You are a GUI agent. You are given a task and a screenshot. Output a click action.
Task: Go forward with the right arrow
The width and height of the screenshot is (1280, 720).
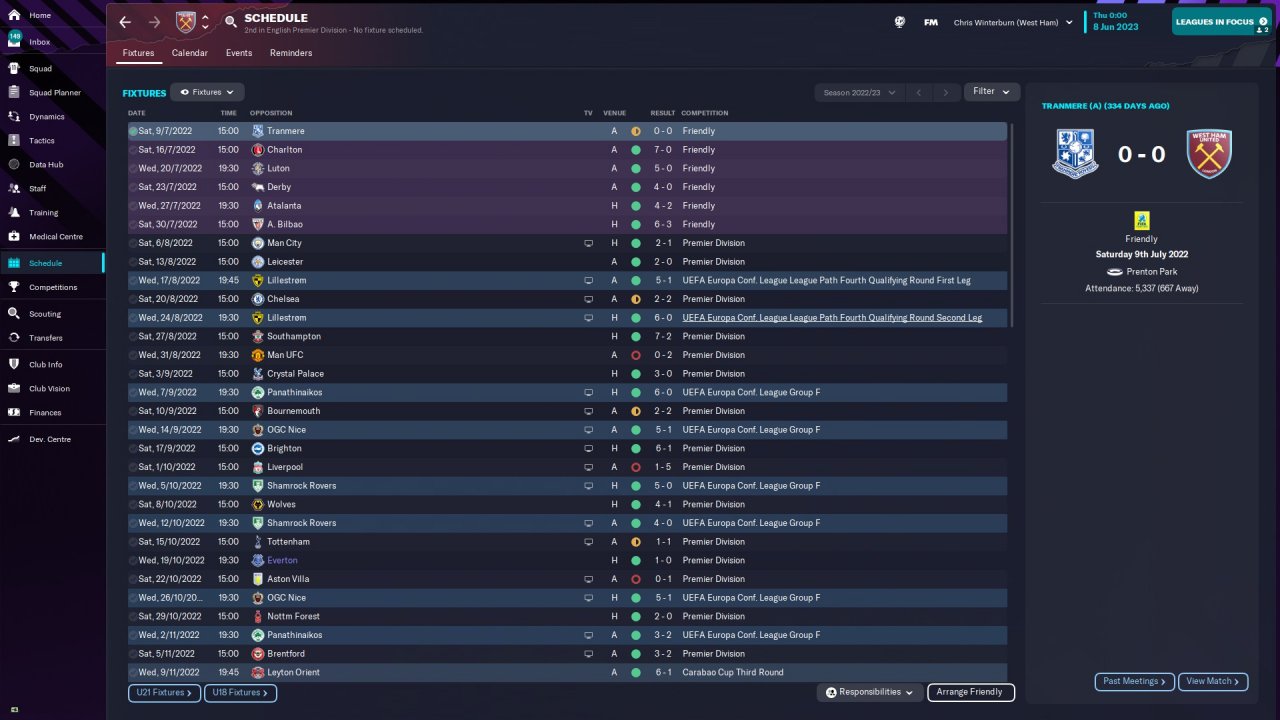click(x=154, y=22)
